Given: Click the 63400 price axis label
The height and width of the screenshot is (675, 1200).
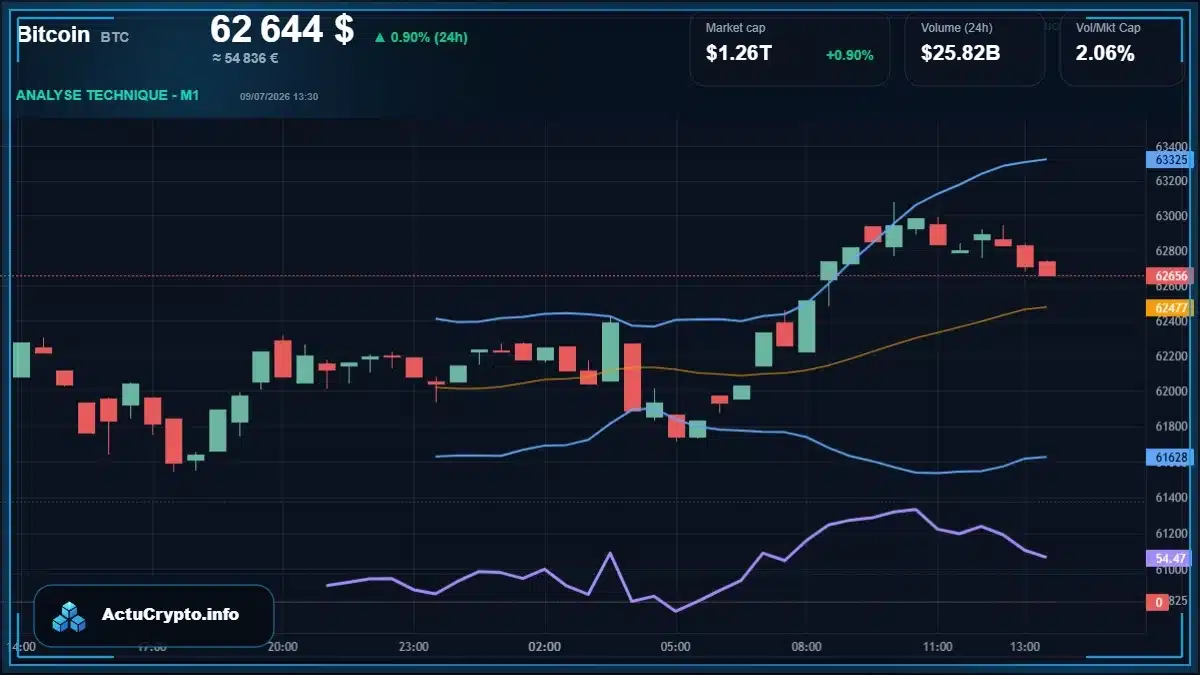Looking at the screenshot, I should (1171, 147).
